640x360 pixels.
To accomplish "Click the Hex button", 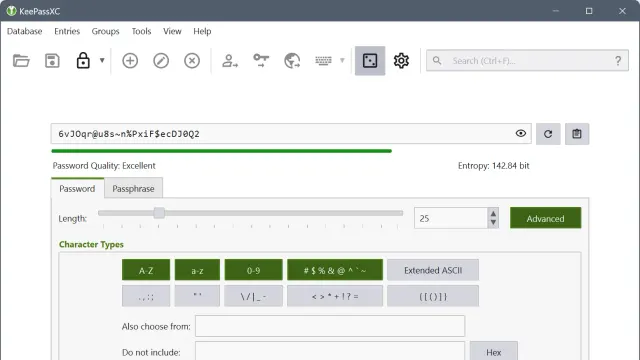I will pos(493,351).
